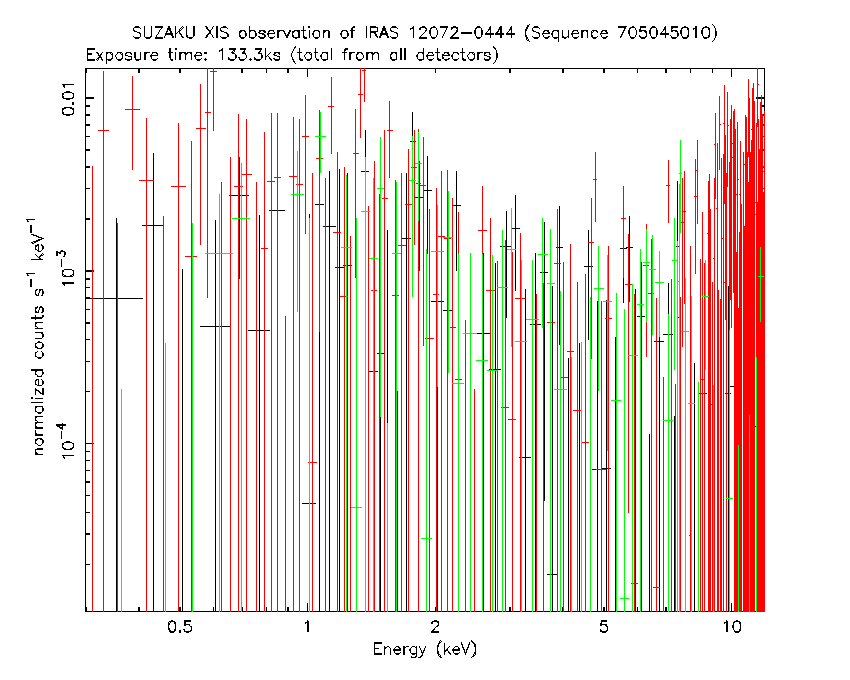Click the 0.01 y-axis tick label

pos(70,98)
